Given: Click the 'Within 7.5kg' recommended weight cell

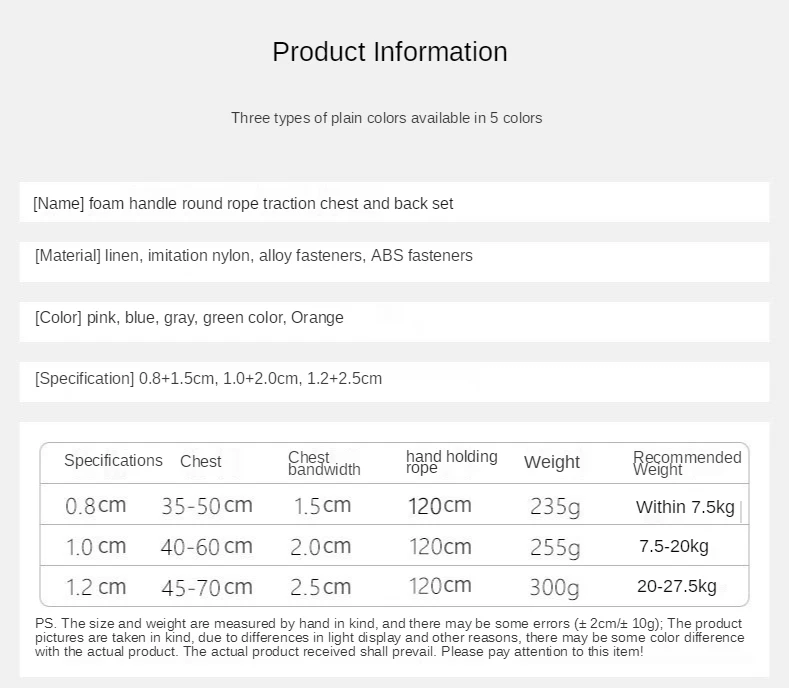Looking at the screenshot, I should pos(685,507).
